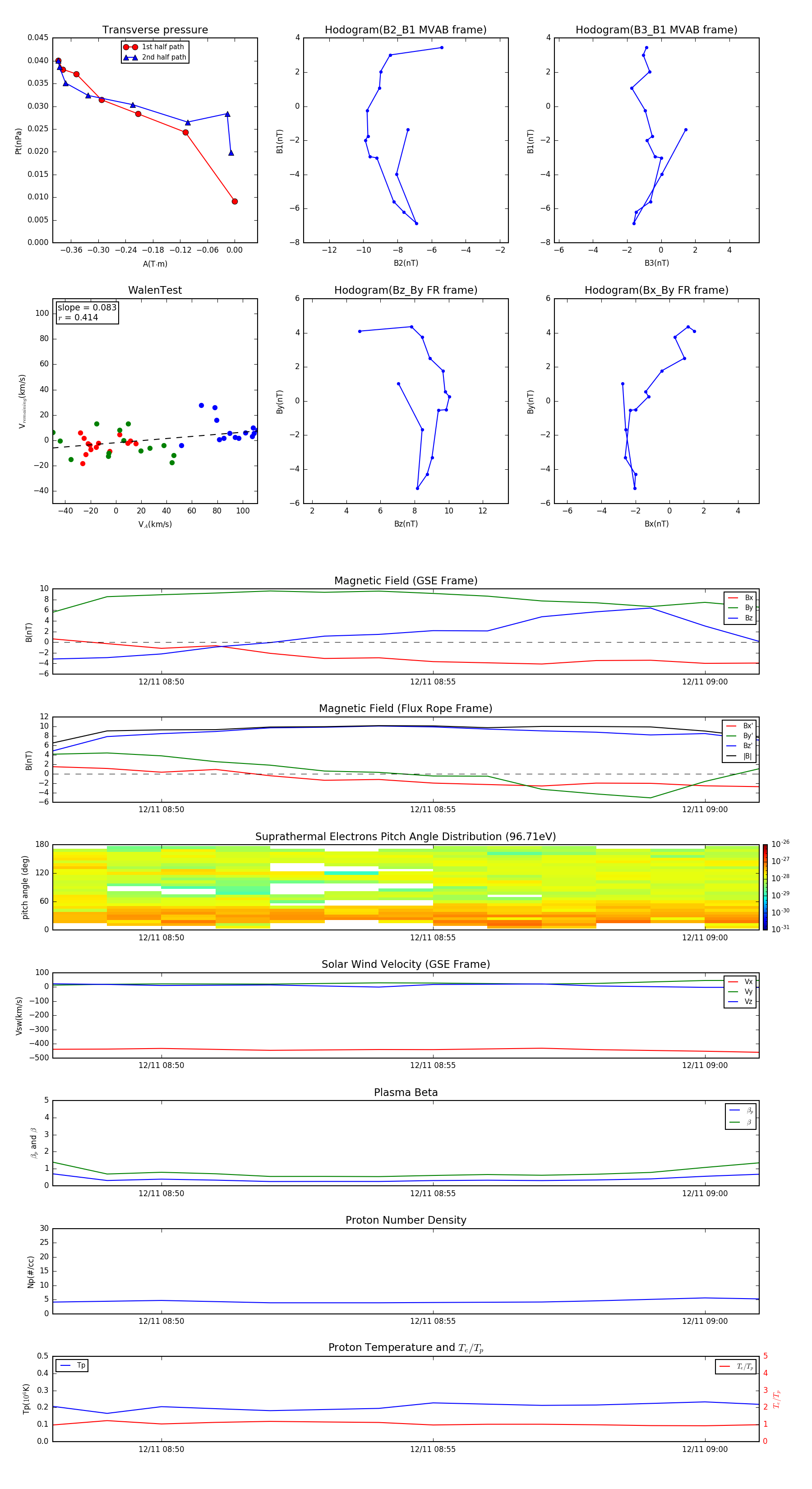Click the WalenTest plot title
The image size is (812, 1489).
coord(155,290)
